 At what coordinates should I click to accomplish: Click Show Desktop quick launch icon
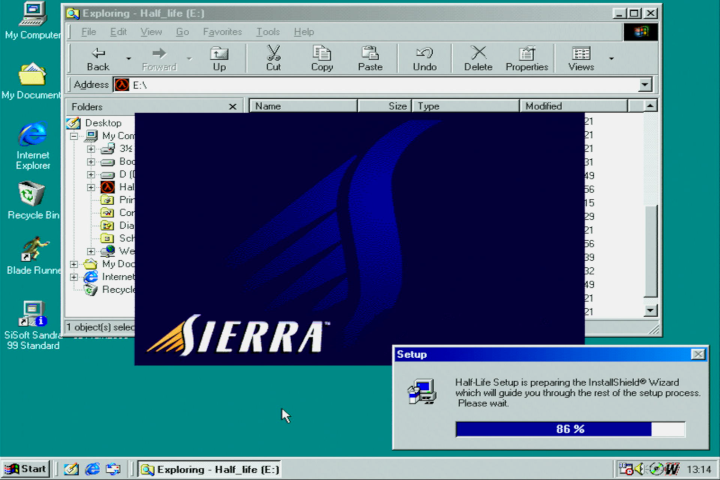[x=71, y=469]
